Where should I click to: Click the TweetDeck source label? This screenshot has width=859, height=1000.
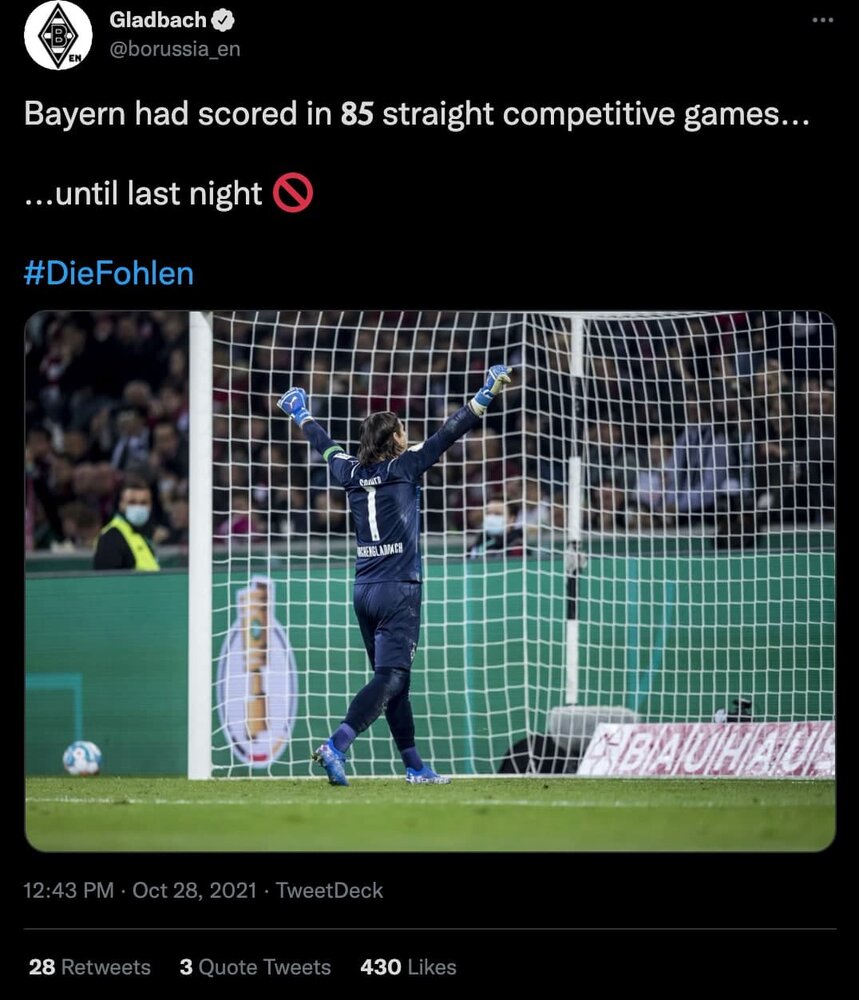329,890
